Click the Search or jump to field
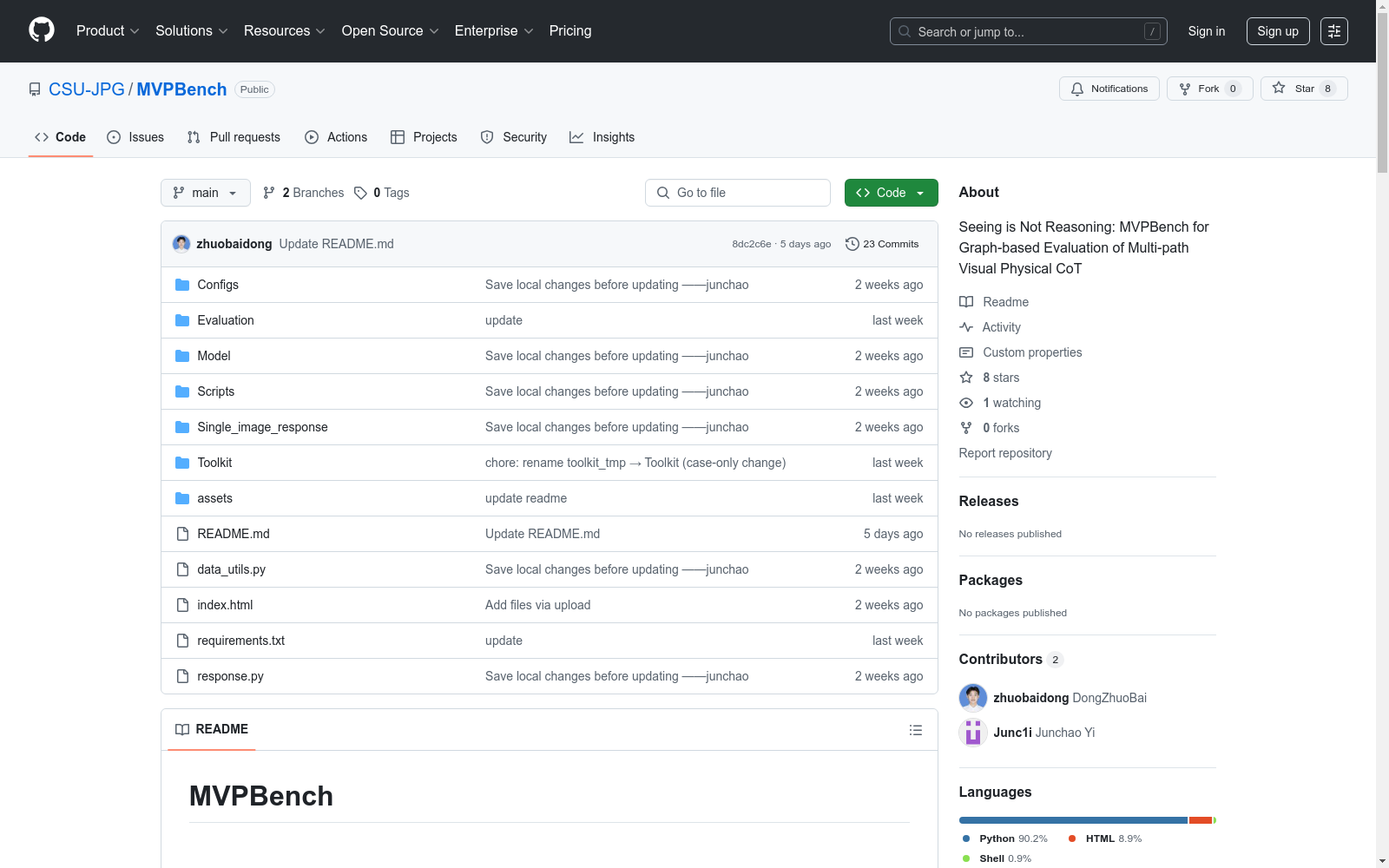 click(x=1029, y=31)
